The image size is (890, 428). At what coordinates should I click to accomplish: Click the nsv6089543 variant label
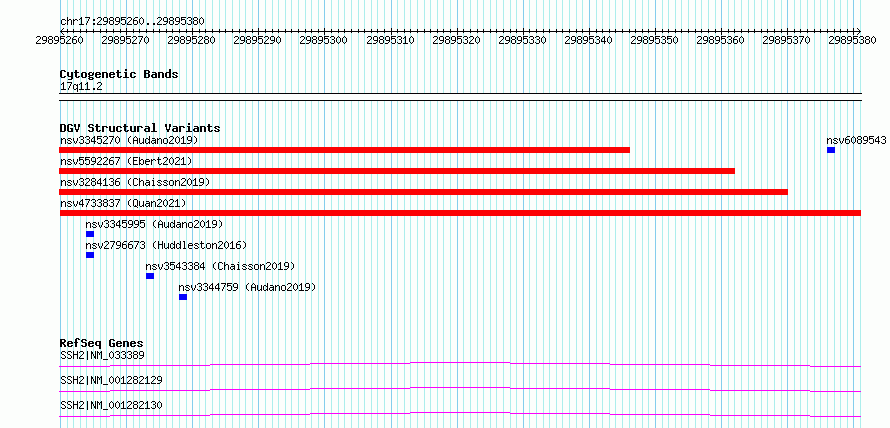[x=856, y=140]
